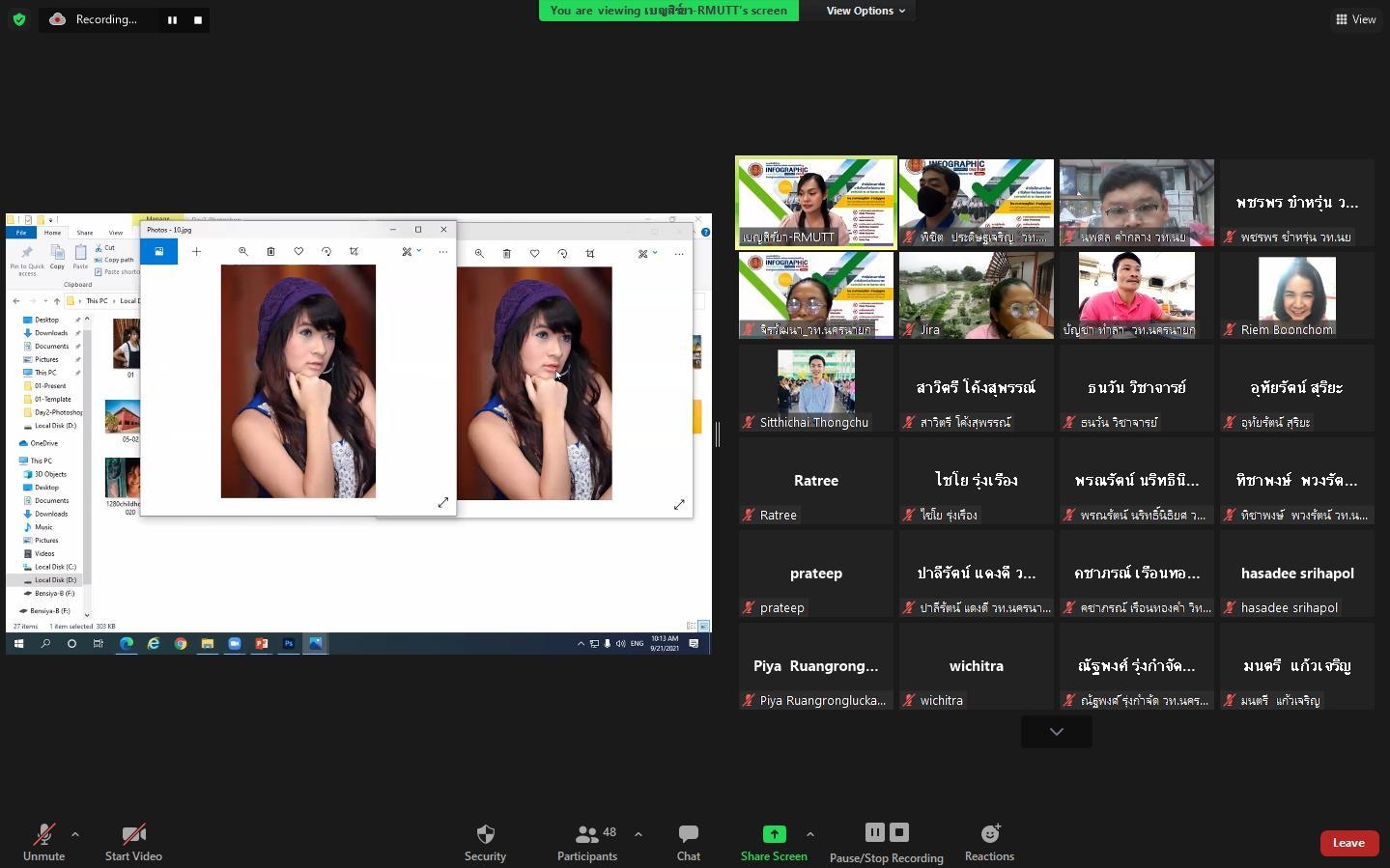Start Video in the Zoom toolbar
Screen dimensions: 1390x868
click(x=133, y=842)
